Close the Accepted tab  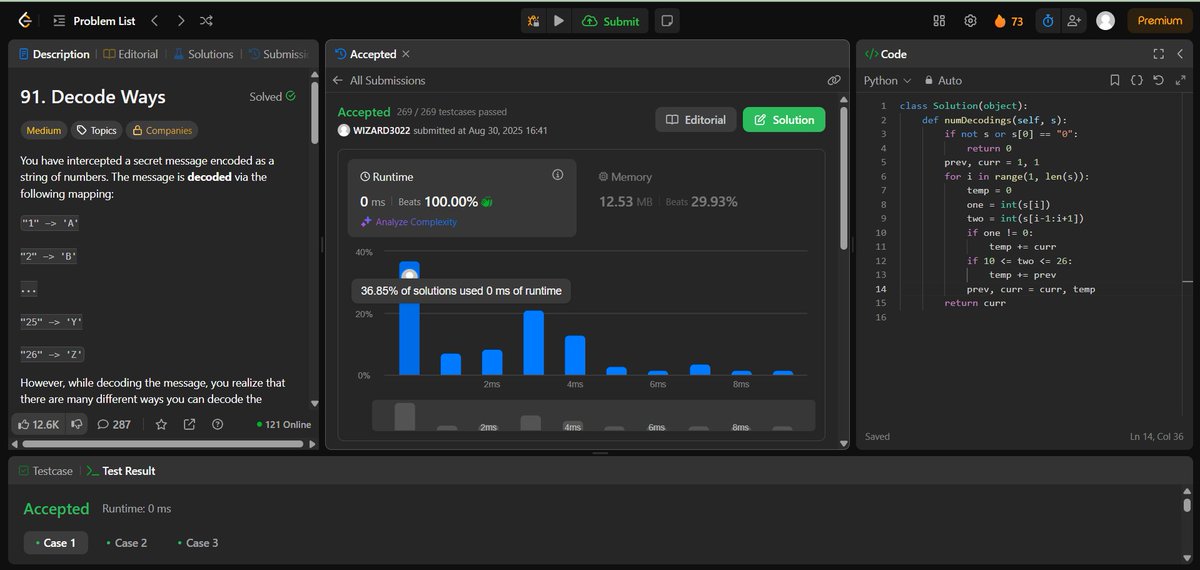point(405,54)
